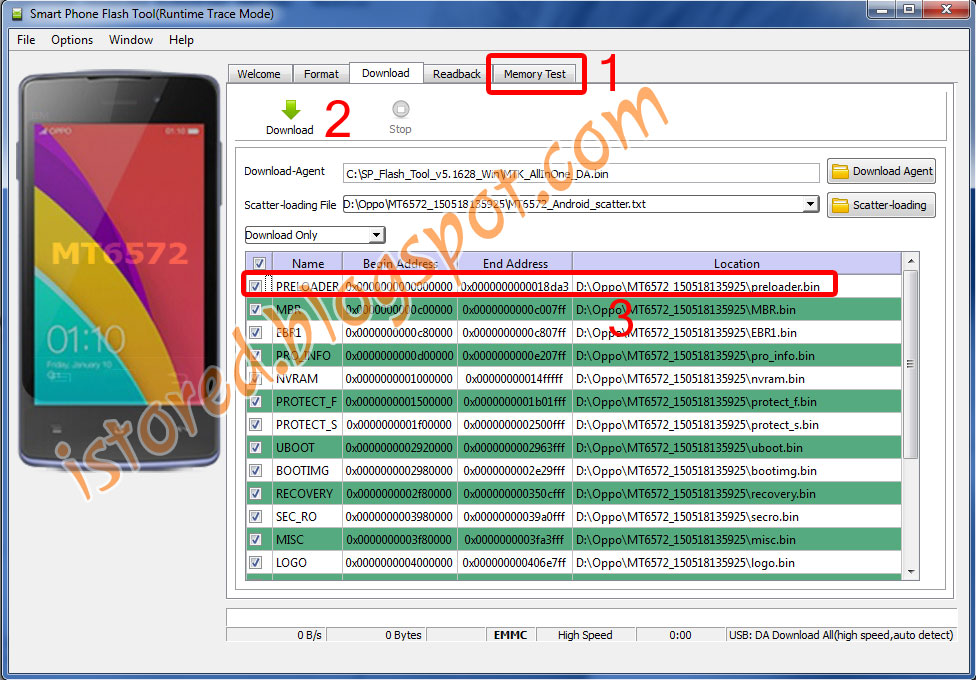Toggle the RECOVERY checkbox
Viewport: 976px width, 680px height.
(x=255, y=494)
